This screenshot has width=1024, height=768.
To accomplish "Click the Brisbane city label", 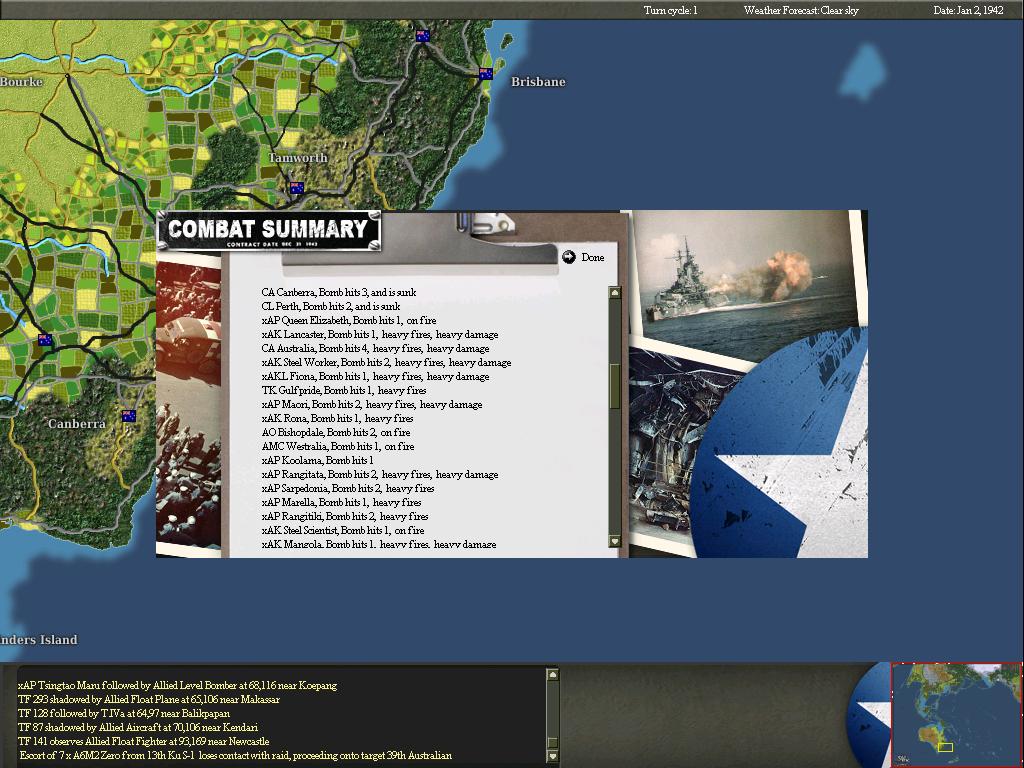I will 538,82.
